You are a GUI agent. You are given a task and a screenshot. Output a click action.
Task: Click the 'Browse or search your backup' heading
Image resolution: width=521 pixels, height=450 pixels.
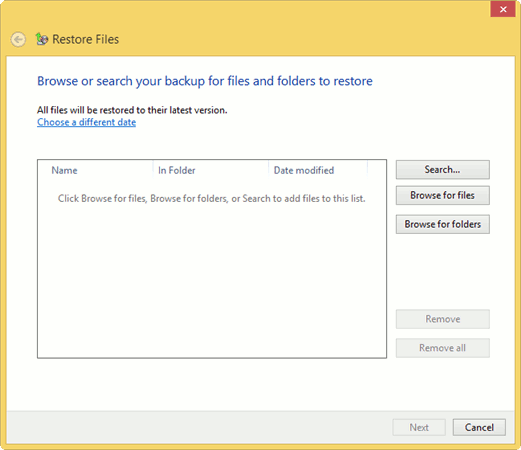point(205,81)
